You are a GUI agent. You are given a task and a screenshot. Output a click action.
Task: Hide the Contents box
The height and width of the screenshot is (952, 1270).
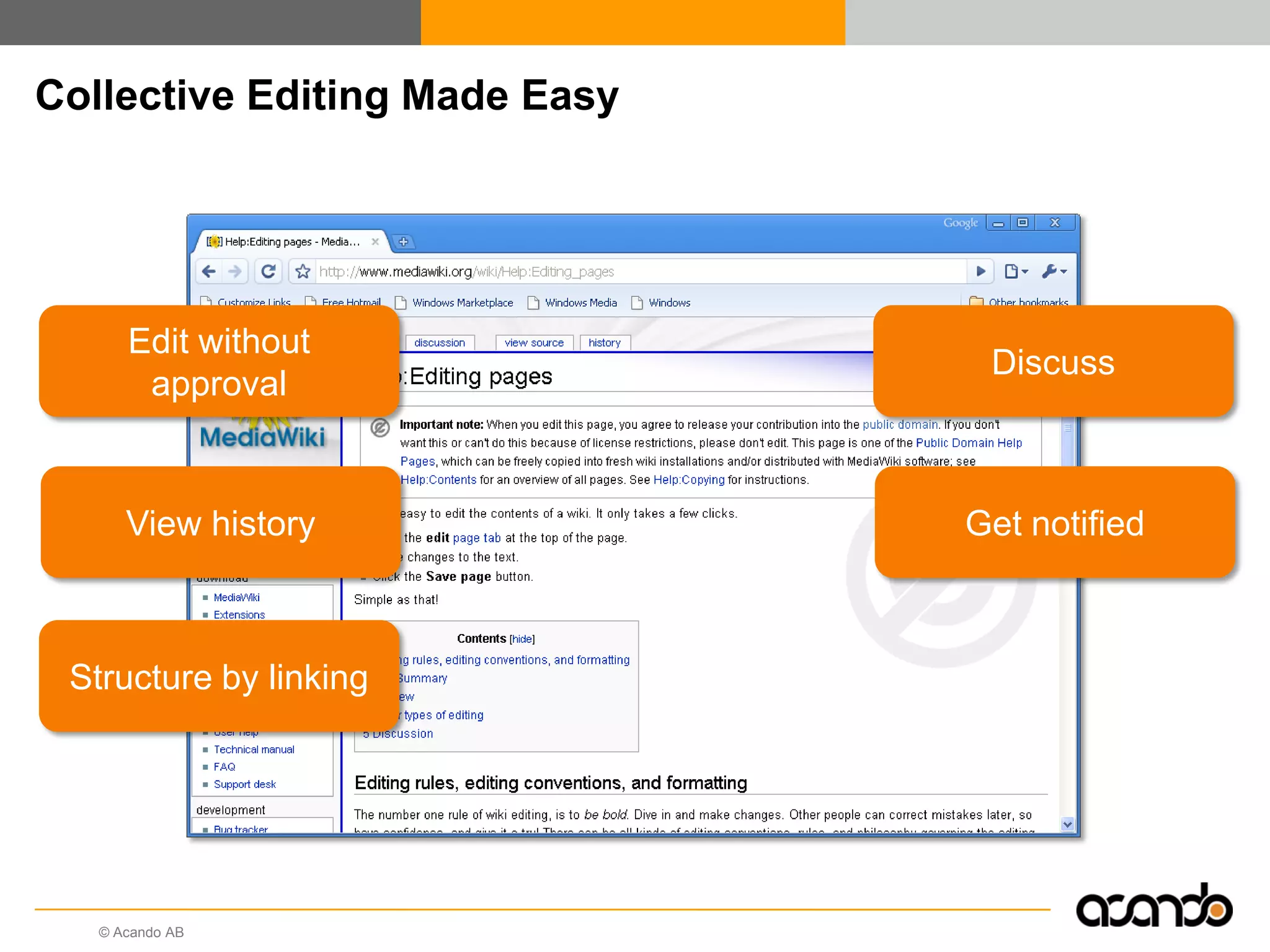tap(522, 639)
